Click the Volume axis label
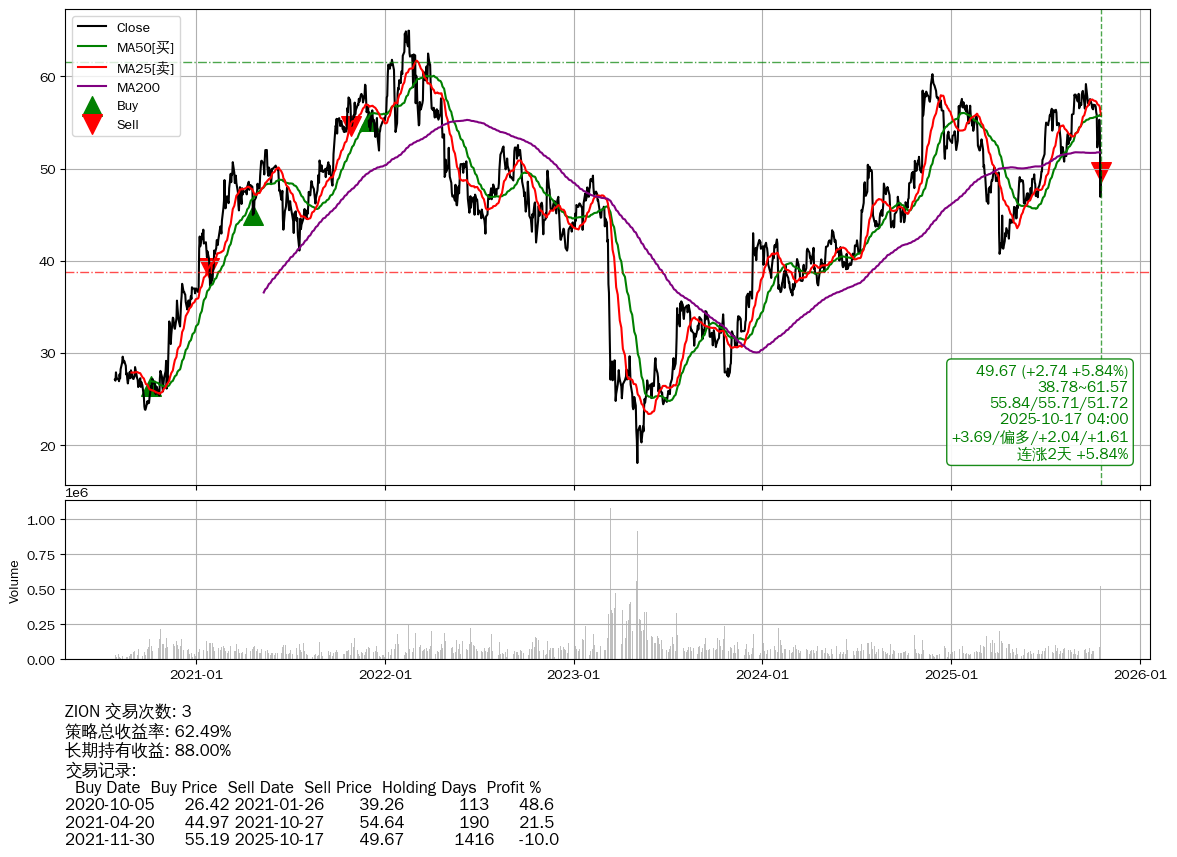 pos(14,581)
